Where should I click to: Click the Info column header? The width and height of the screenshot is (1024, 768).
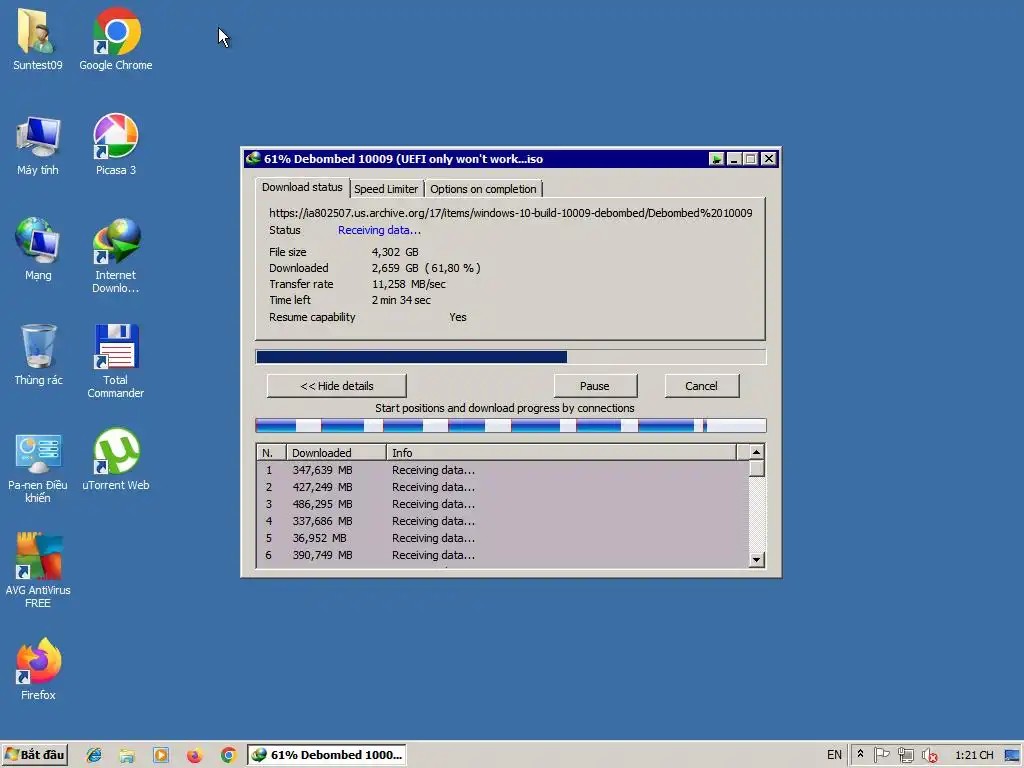coord(561,453)
